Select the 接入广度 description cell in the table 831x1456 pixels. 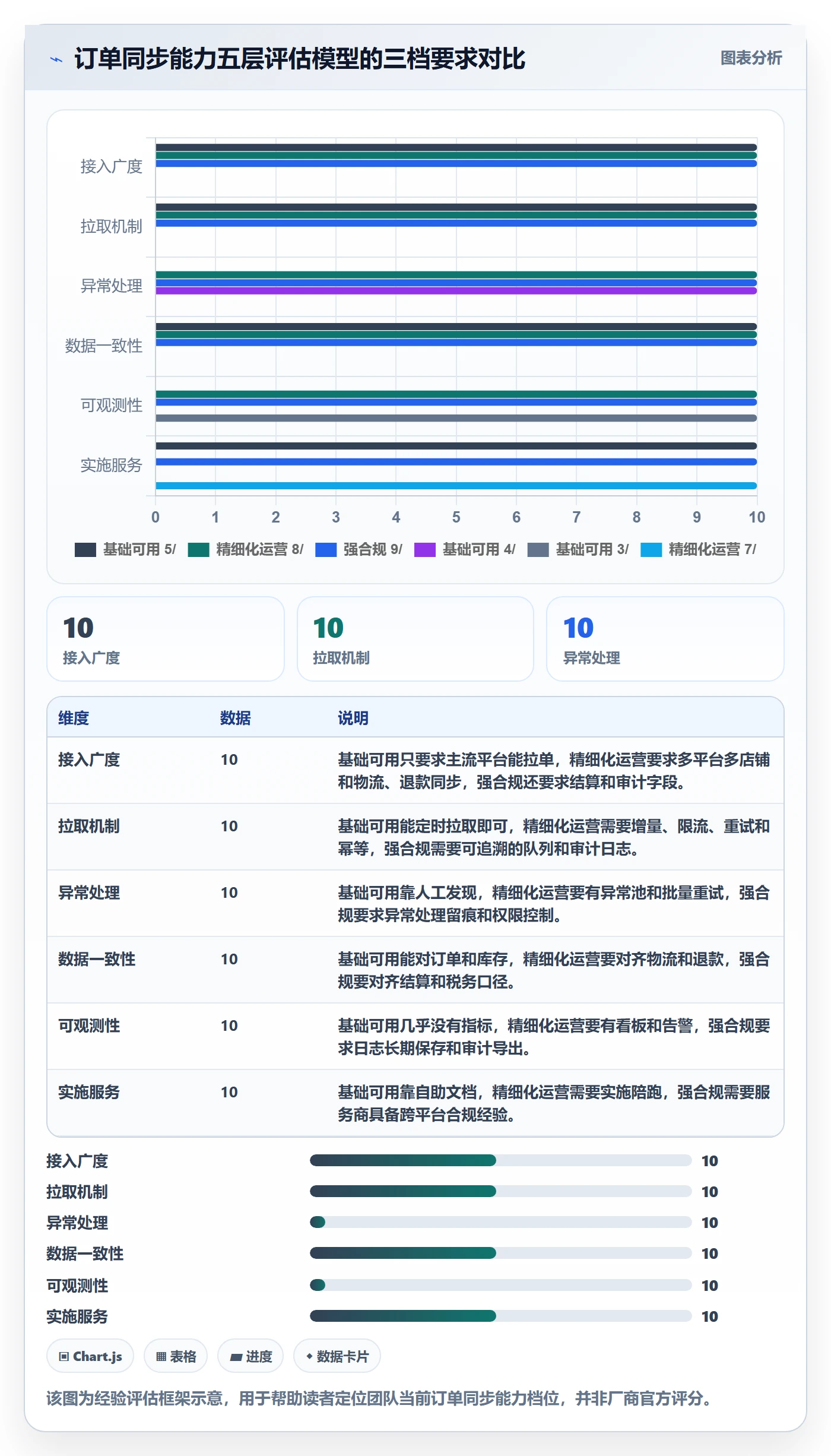point(554,771)
